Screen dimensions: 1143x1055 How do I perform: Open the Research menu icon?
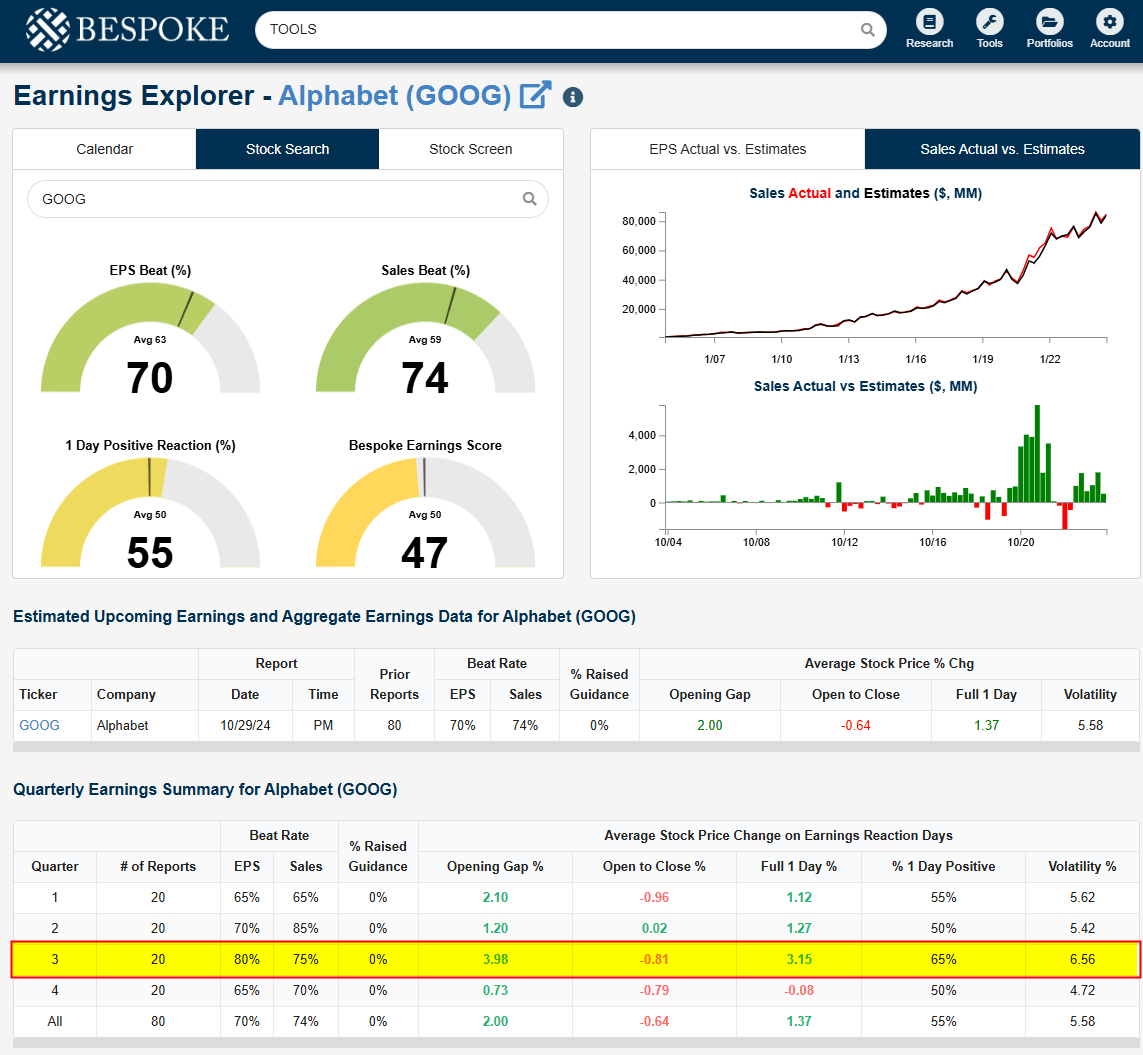pyautogui.click(x=929, y=22)
